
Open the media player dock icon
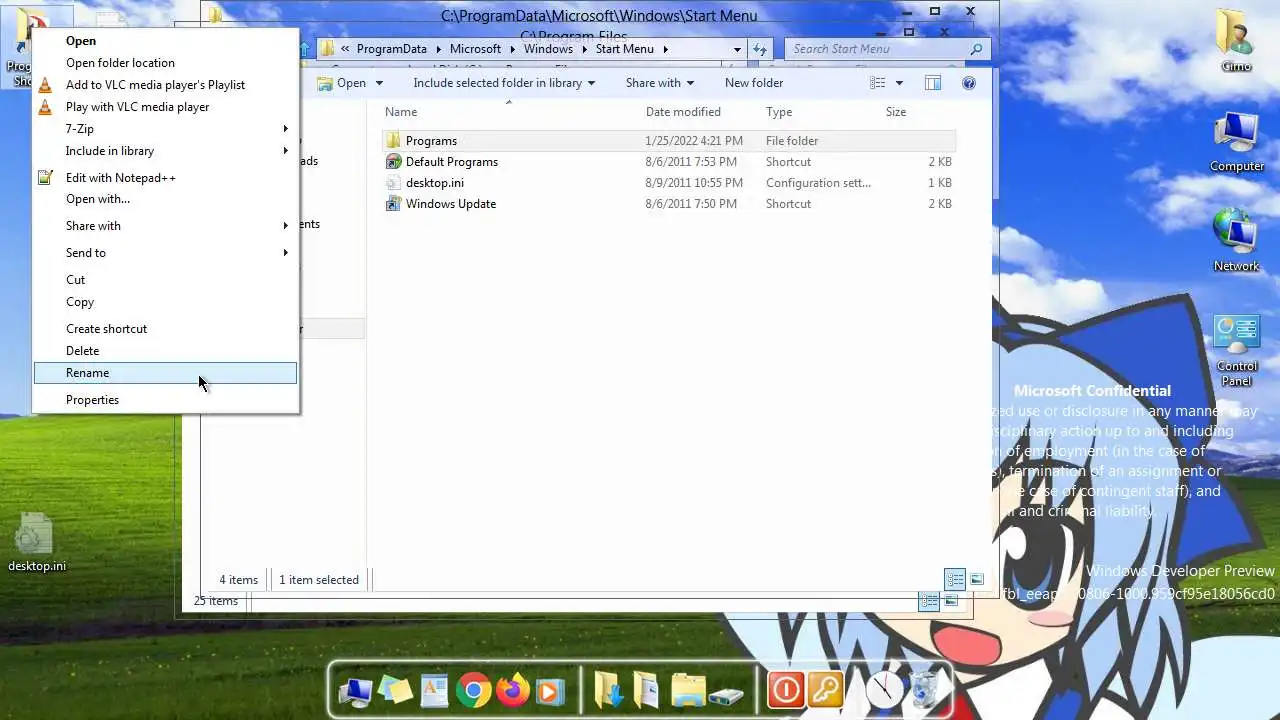548,690
